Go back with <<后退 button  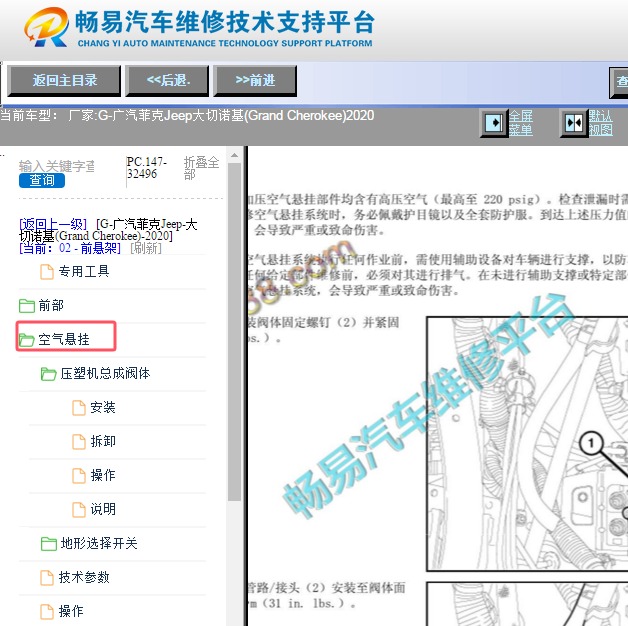pyautogui.click(x=167, y=81)
